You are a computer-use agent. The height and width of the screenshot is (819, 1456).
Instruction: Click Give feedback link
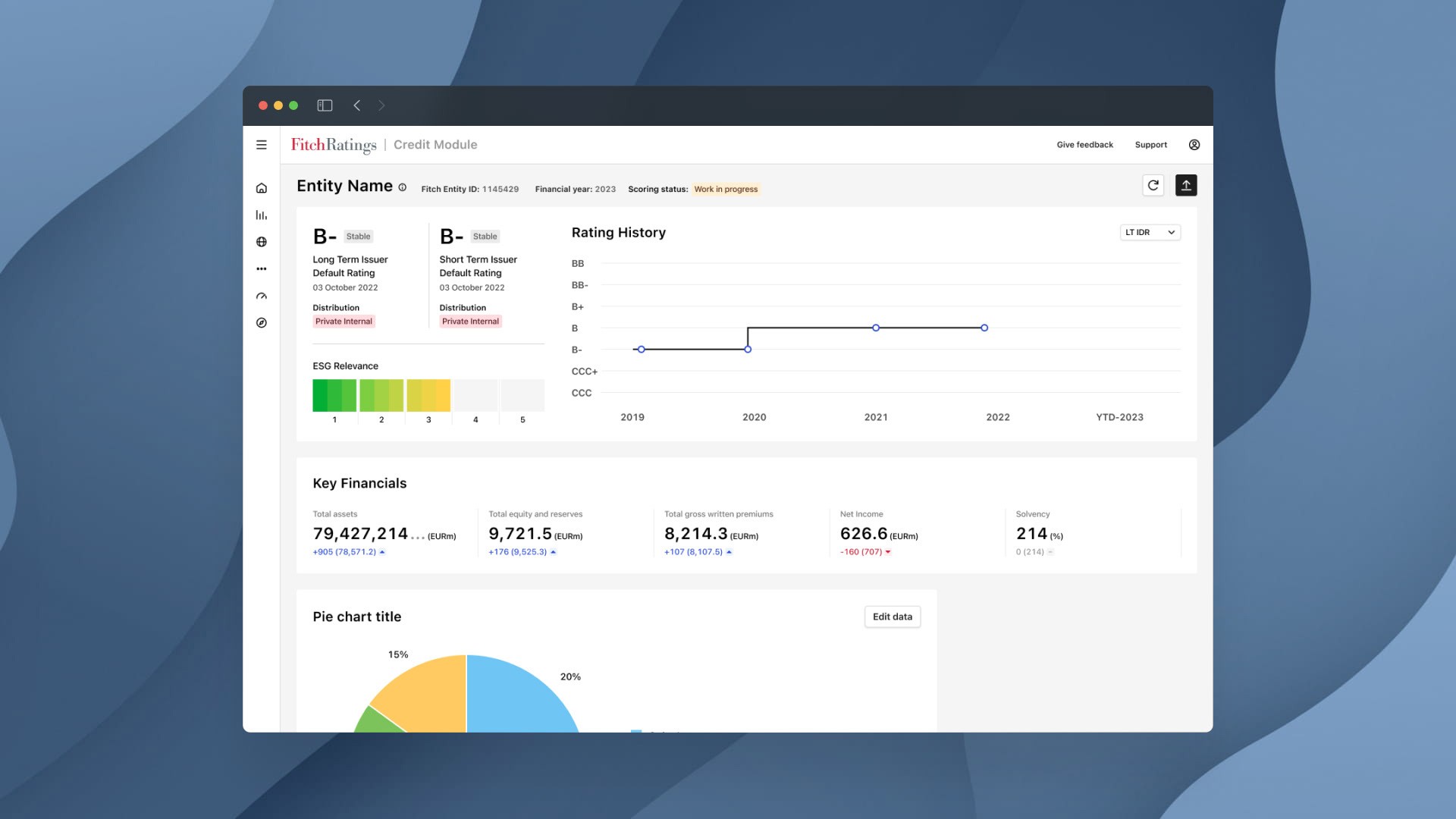(x=1084, y=145)
